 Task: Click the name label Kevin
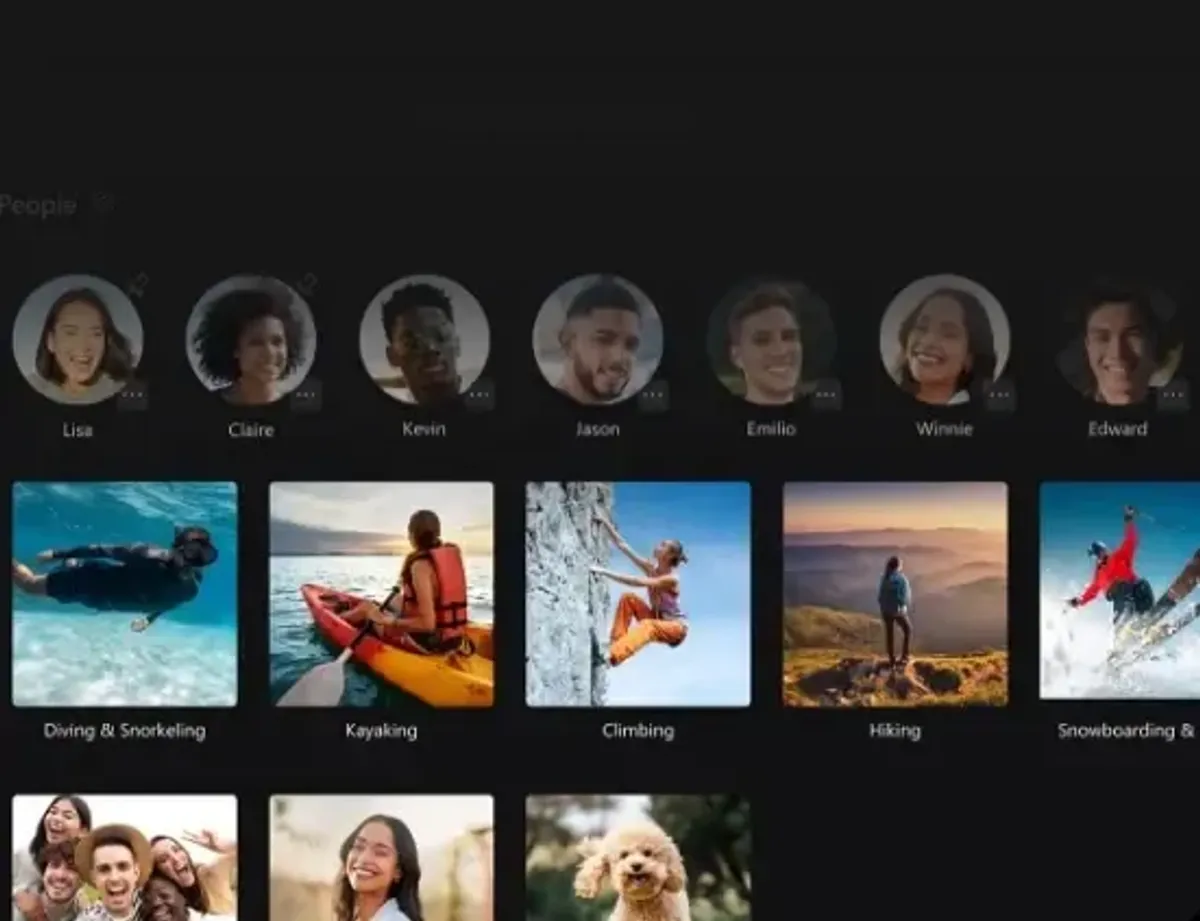tap(424, 429)
